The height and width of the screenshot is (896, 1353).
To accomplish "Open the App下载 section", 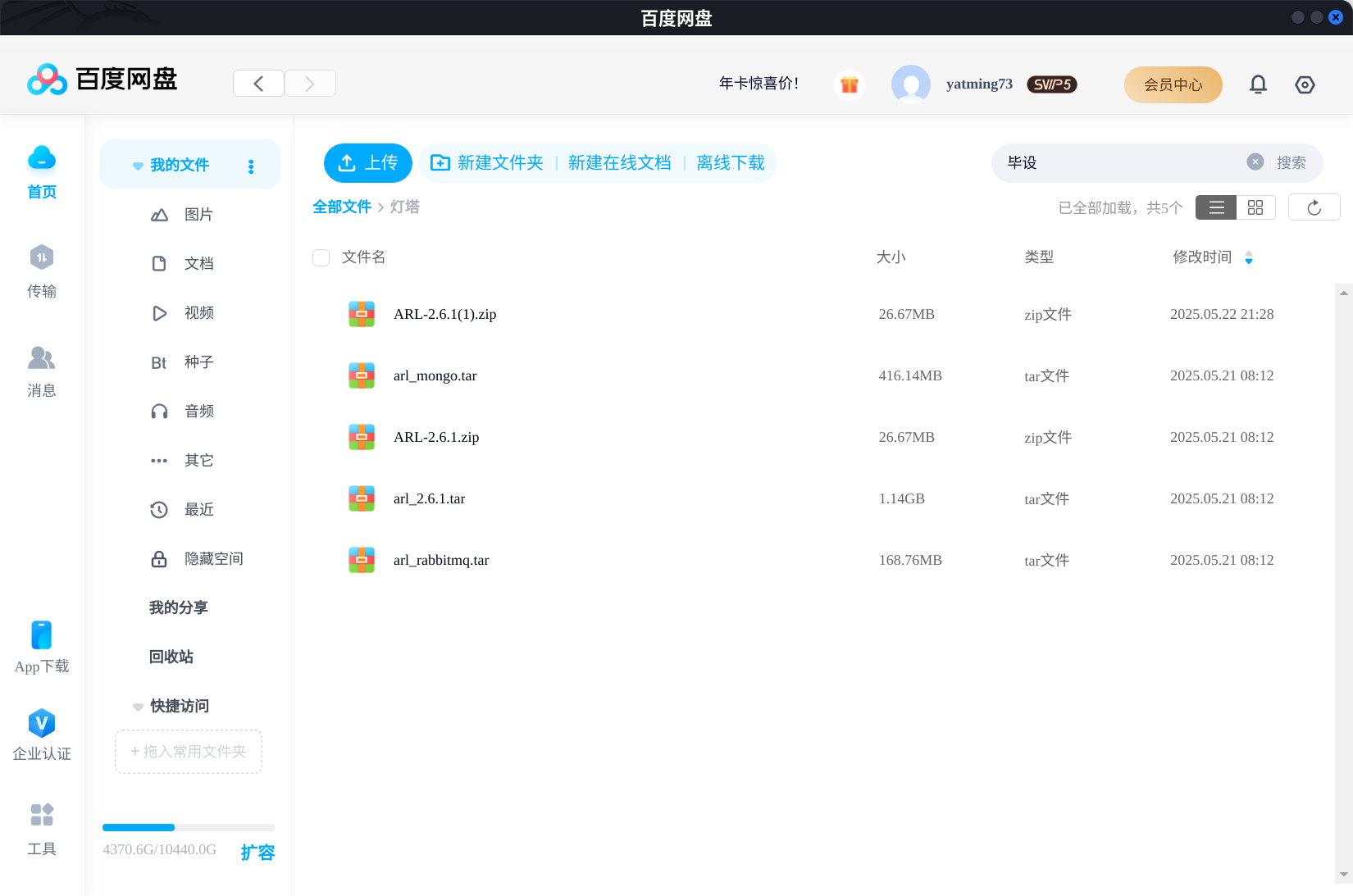I will 42,648.
